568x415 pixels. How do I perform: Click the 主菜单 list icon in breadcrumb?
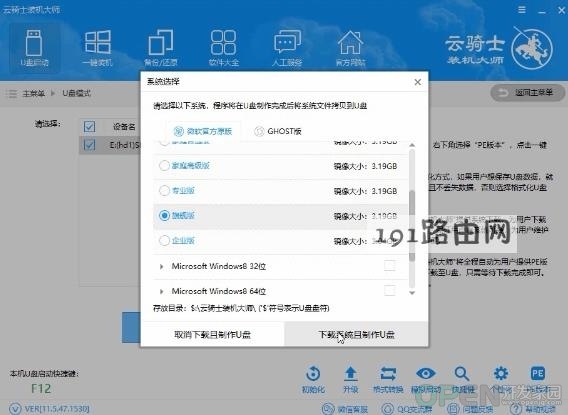[12, 94]
